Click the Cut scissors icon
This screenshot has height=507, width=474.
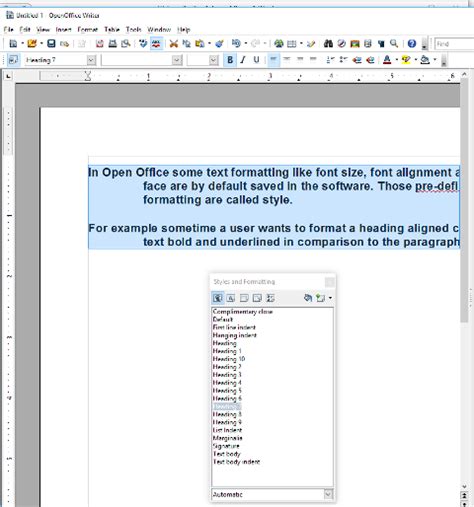click(x=174, y=43)
